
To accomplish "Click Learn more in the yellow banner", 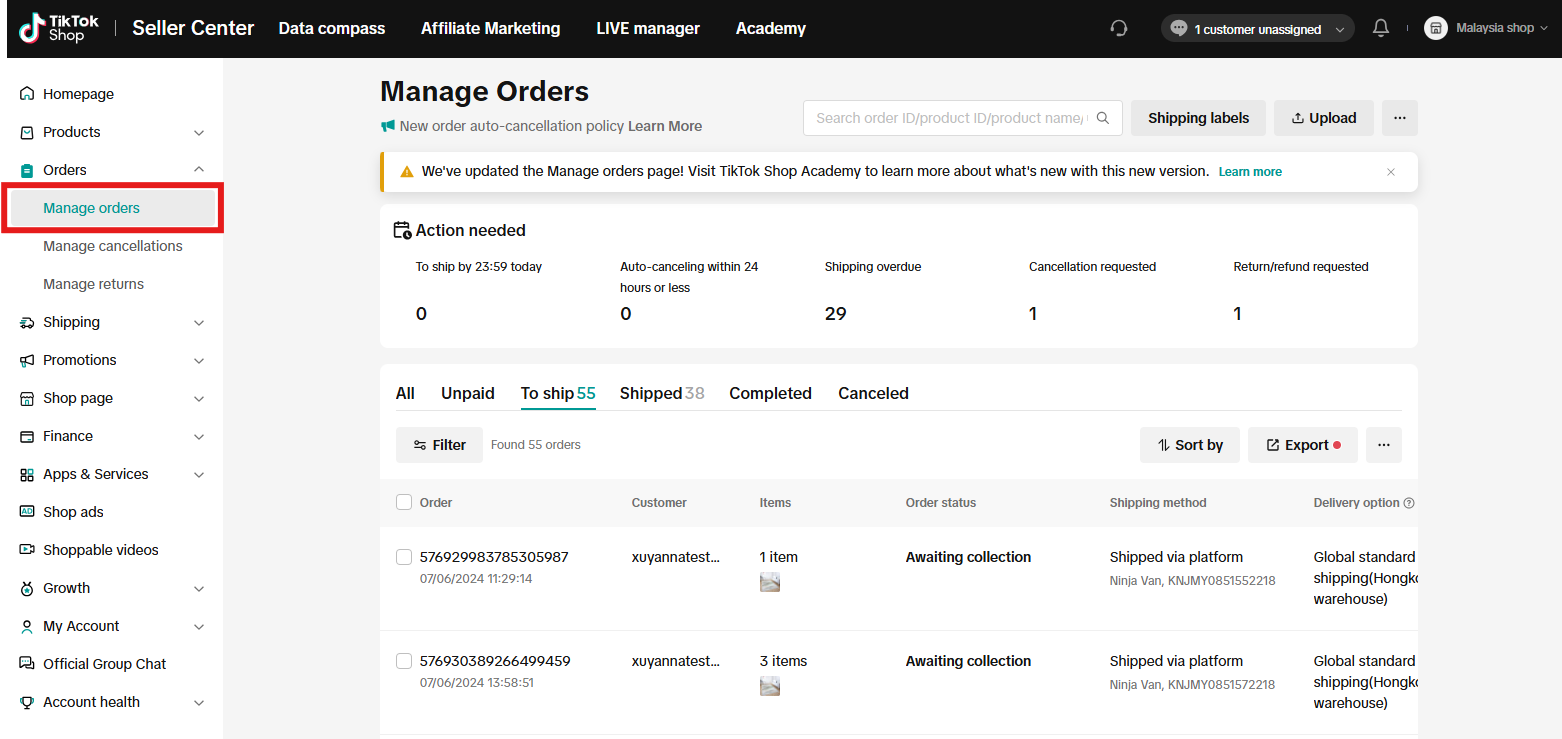I will (x=1250, y=172).
